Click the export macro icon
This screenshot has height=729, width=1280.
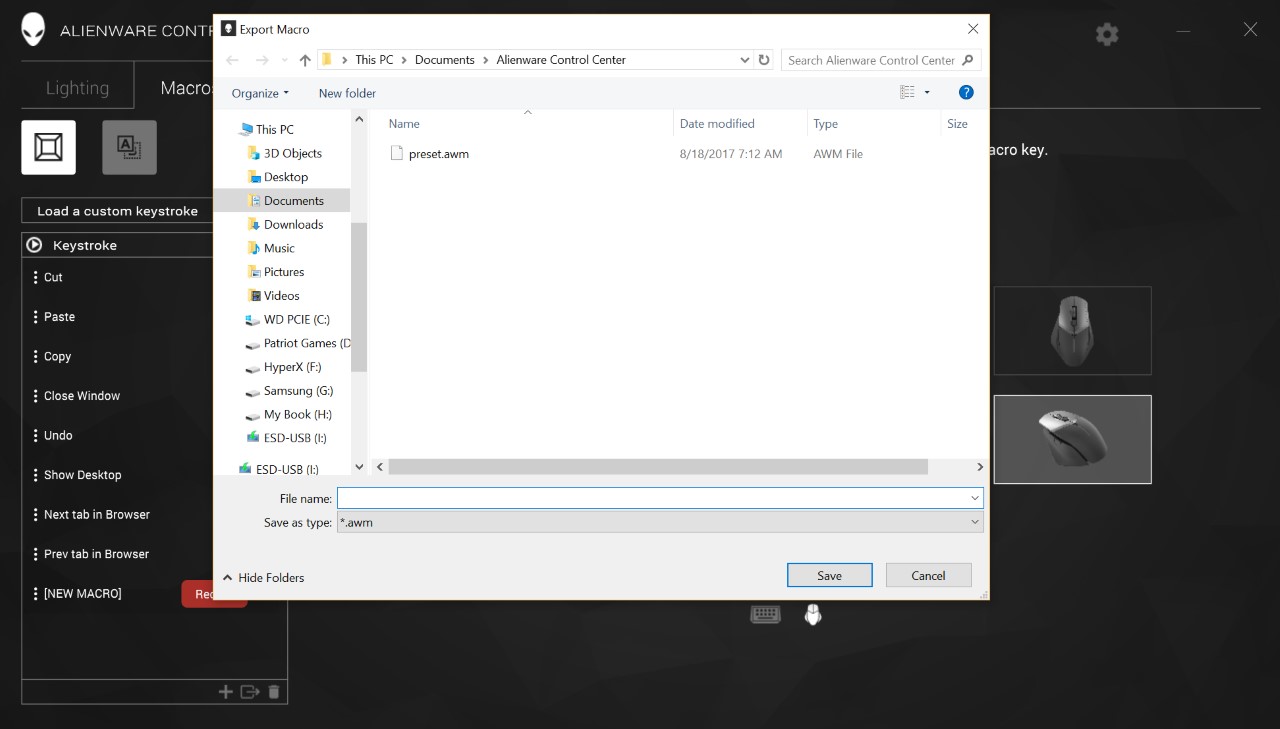click(249, 691)
